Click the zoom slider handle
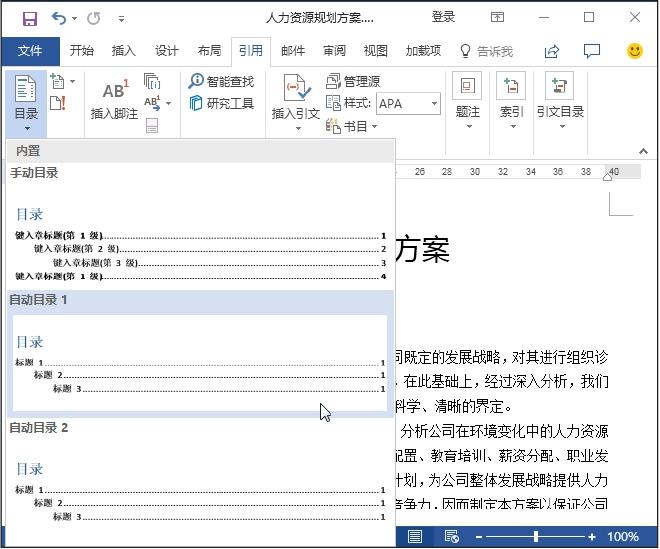Screen dimensions: 660x549 (535, 537)
